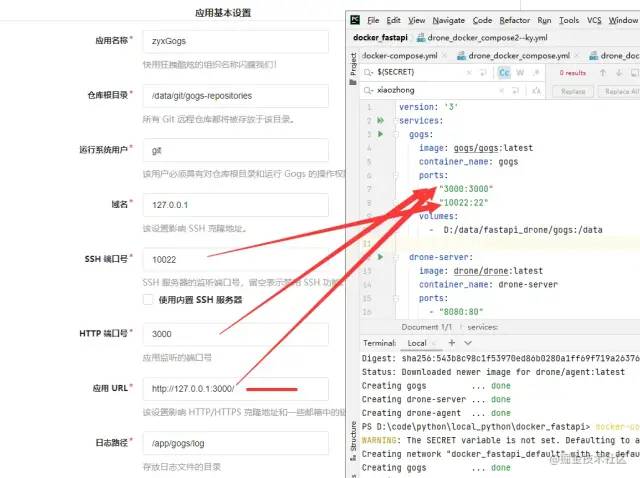640x478 pixels.
Task: Open the terminal options dropdown chevron
Action: click(468, 343)
